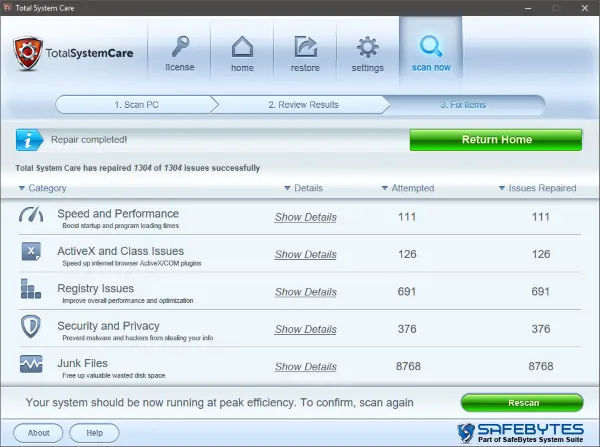Click Registry Issues attempted count 691
The image size is (600, 447).
(x=407, y=292)
